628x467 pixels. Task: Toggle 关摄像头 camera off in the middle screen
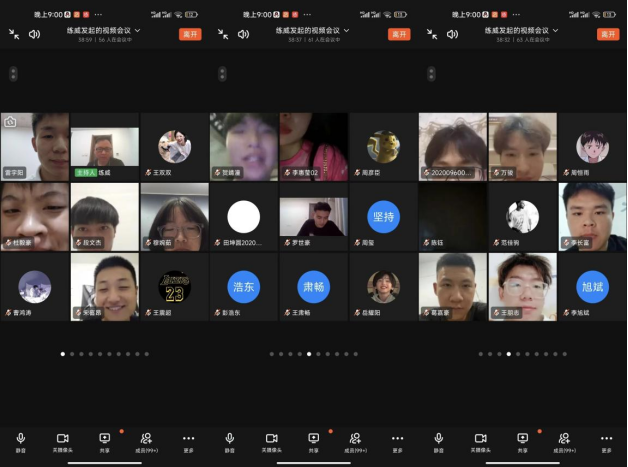point(271,441)
